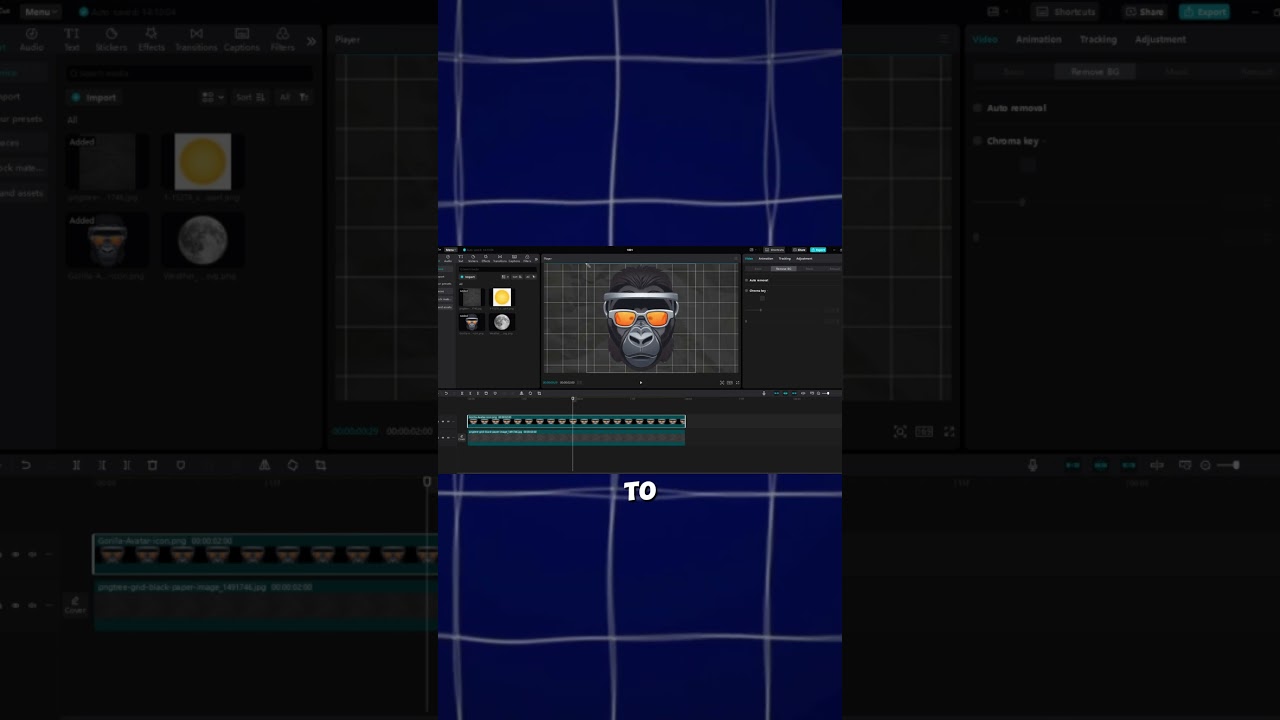Screen dimensions: 1280x720
Task: Select Gorilla-Avatar-icon.png clip in large backdrop timeline
Action: (266, 554)
